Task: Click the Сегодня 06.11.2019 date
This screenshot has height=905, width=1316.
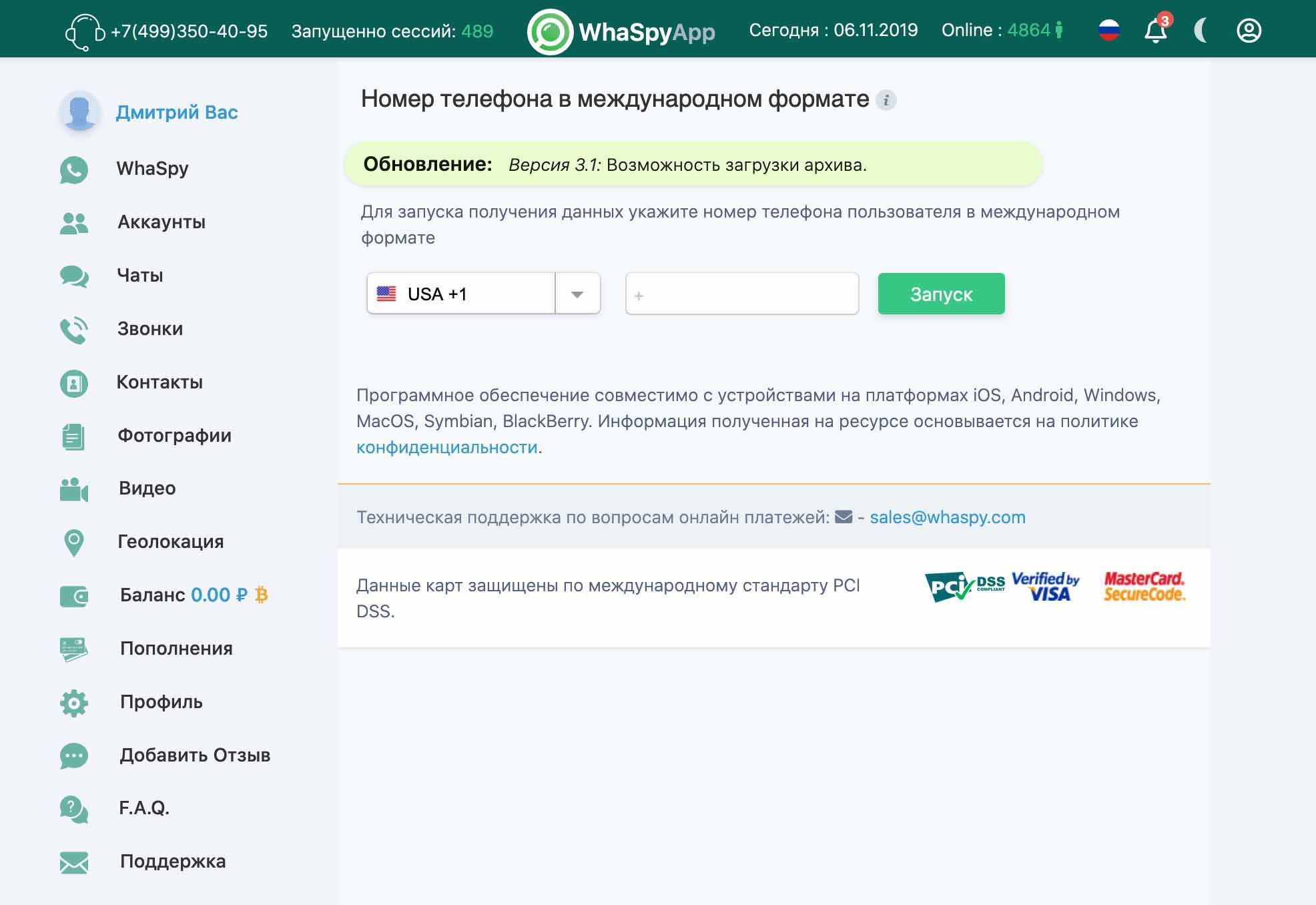Action: [834, 30]
